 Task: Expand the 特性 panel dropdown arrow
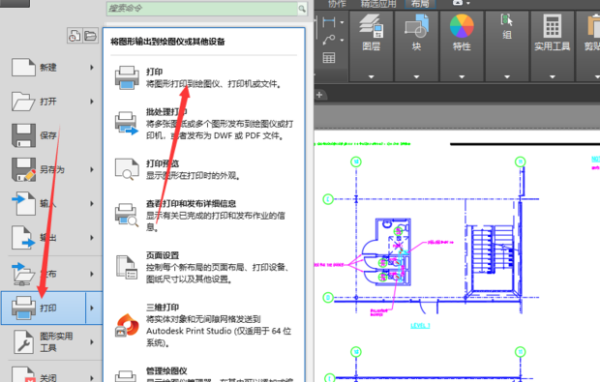[x=461, y=77]
